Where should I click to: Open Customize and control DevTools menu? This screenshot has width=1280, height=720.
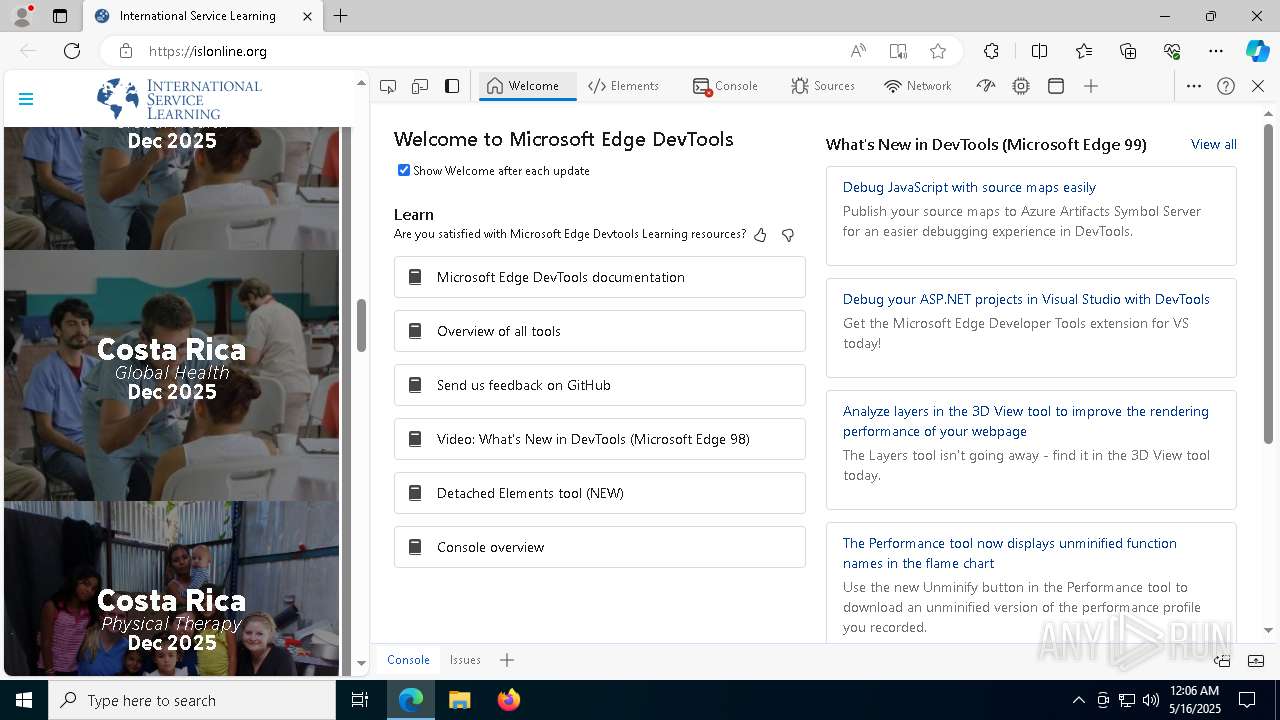[1194, 86]
